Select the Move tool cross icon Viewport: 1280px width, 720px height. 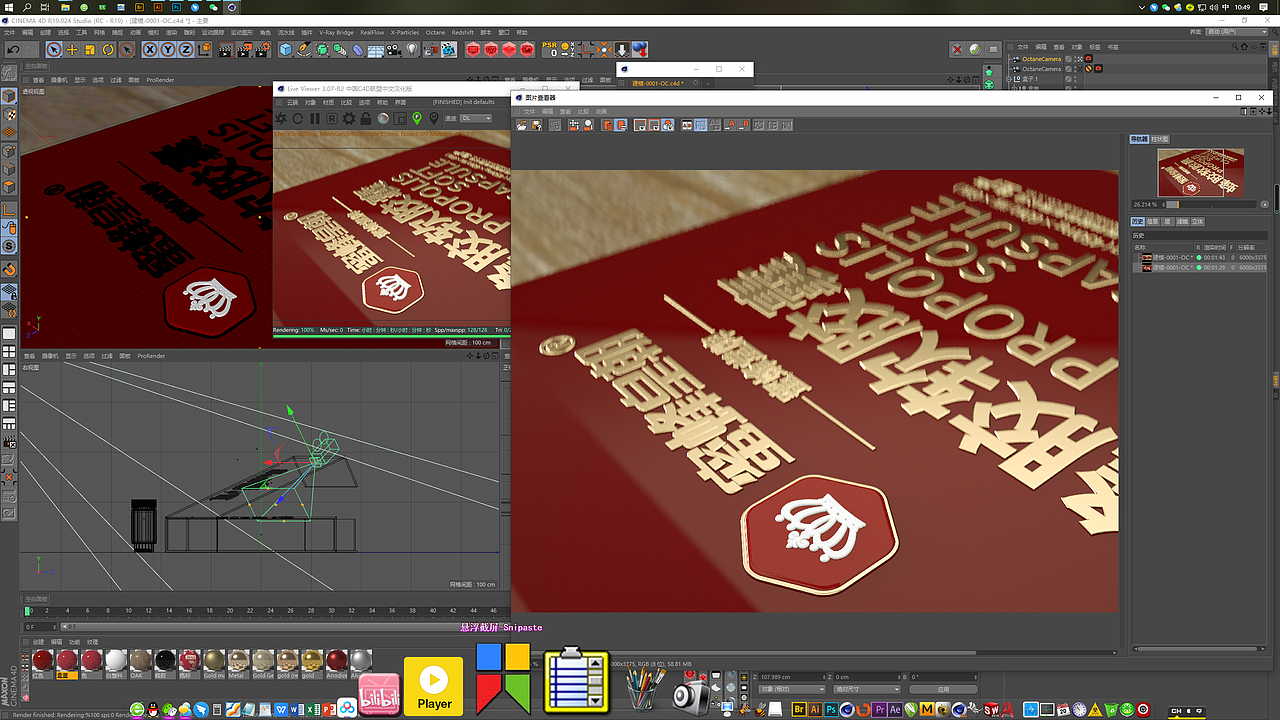[x=72, y=49]
